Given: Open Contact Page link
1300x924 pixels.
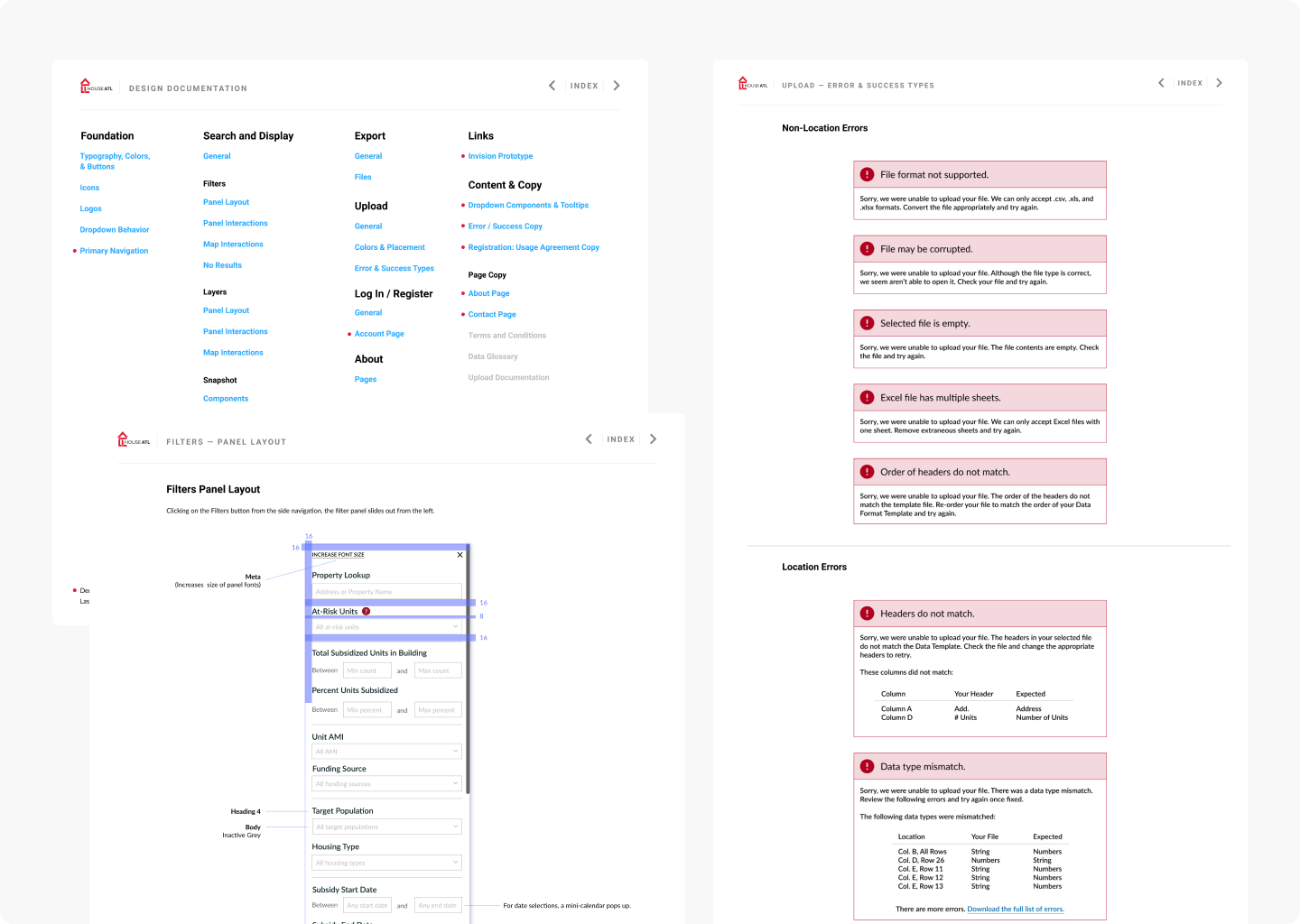Looking at the screenshot, I should pyautogui.click(x=492, y=314).
